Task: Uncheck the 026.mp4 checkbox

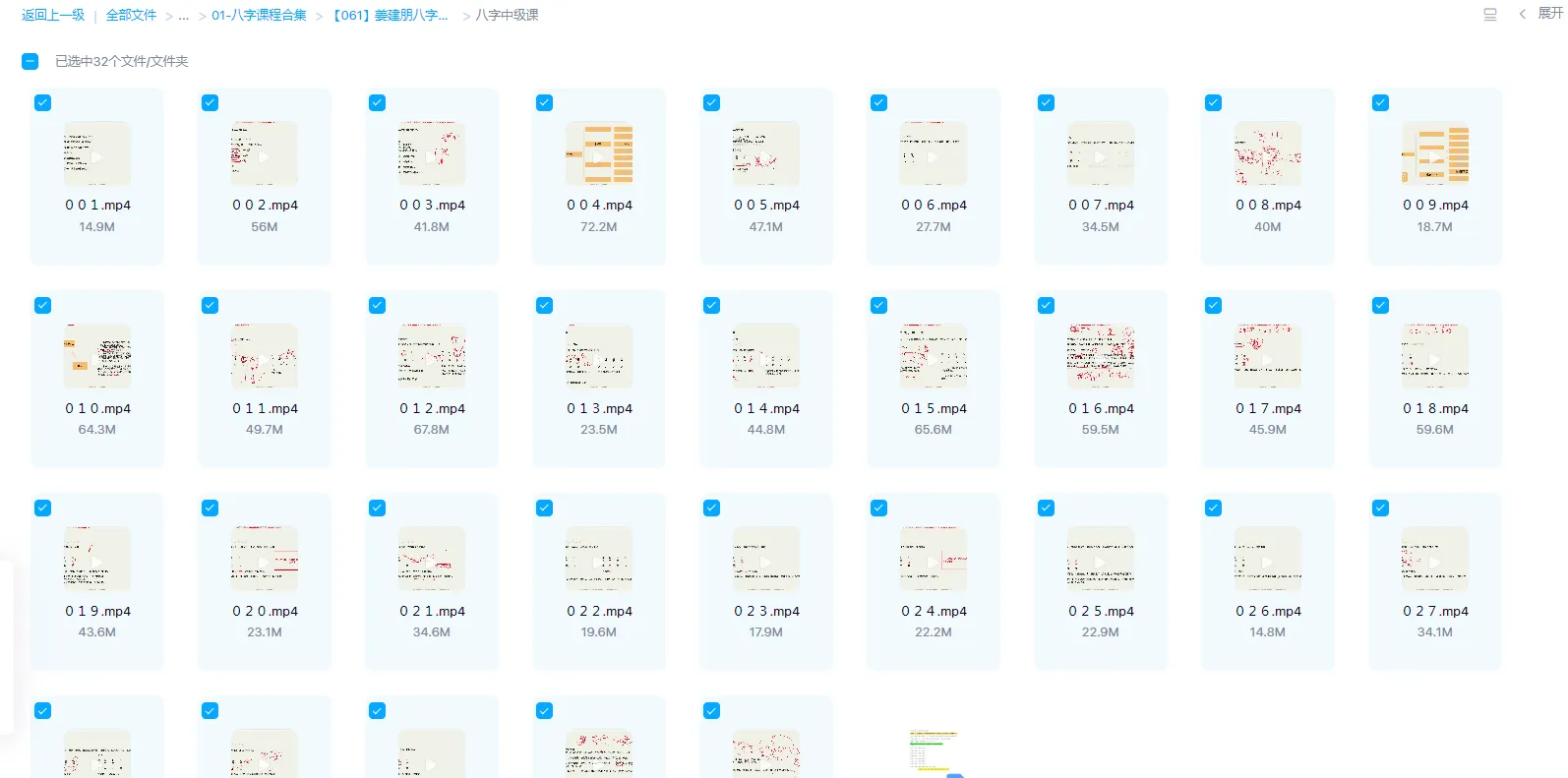Action: pos(1214,509)
